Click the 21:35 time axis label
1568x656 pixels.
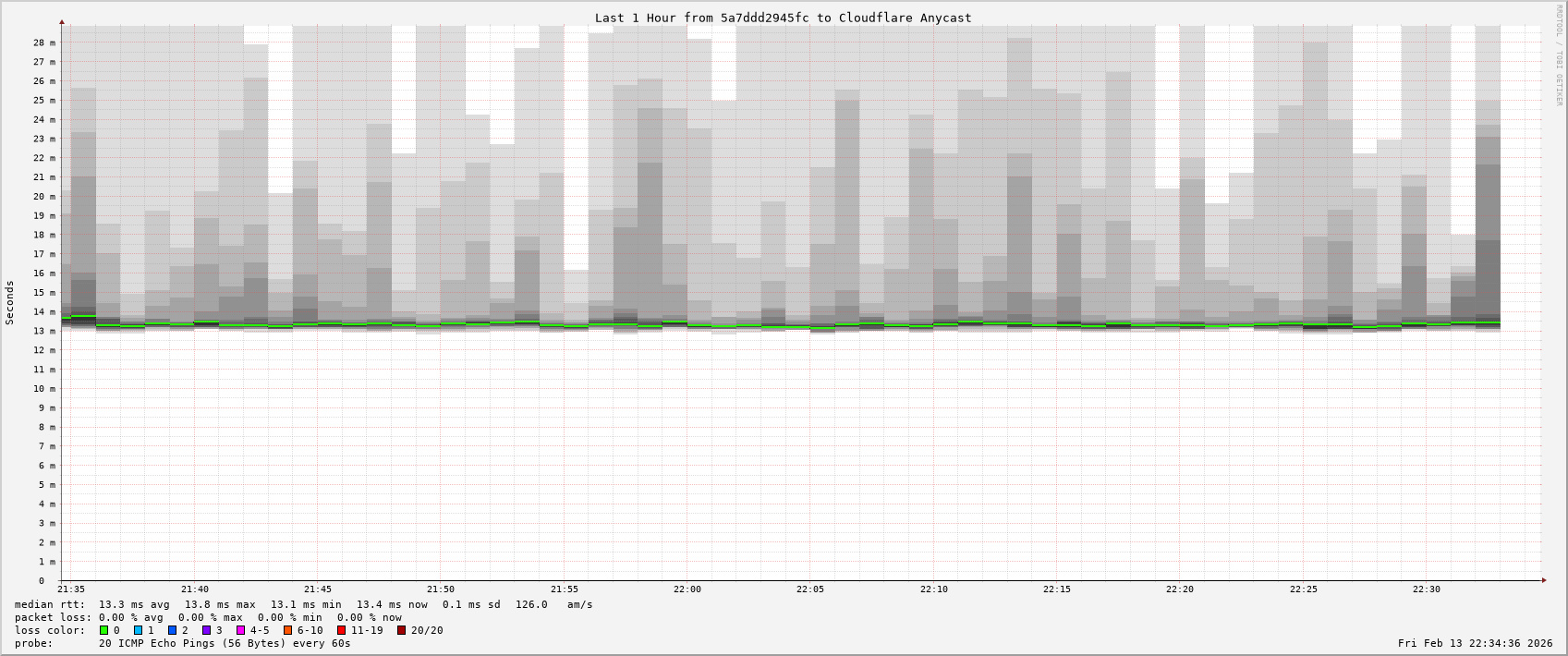71,589
